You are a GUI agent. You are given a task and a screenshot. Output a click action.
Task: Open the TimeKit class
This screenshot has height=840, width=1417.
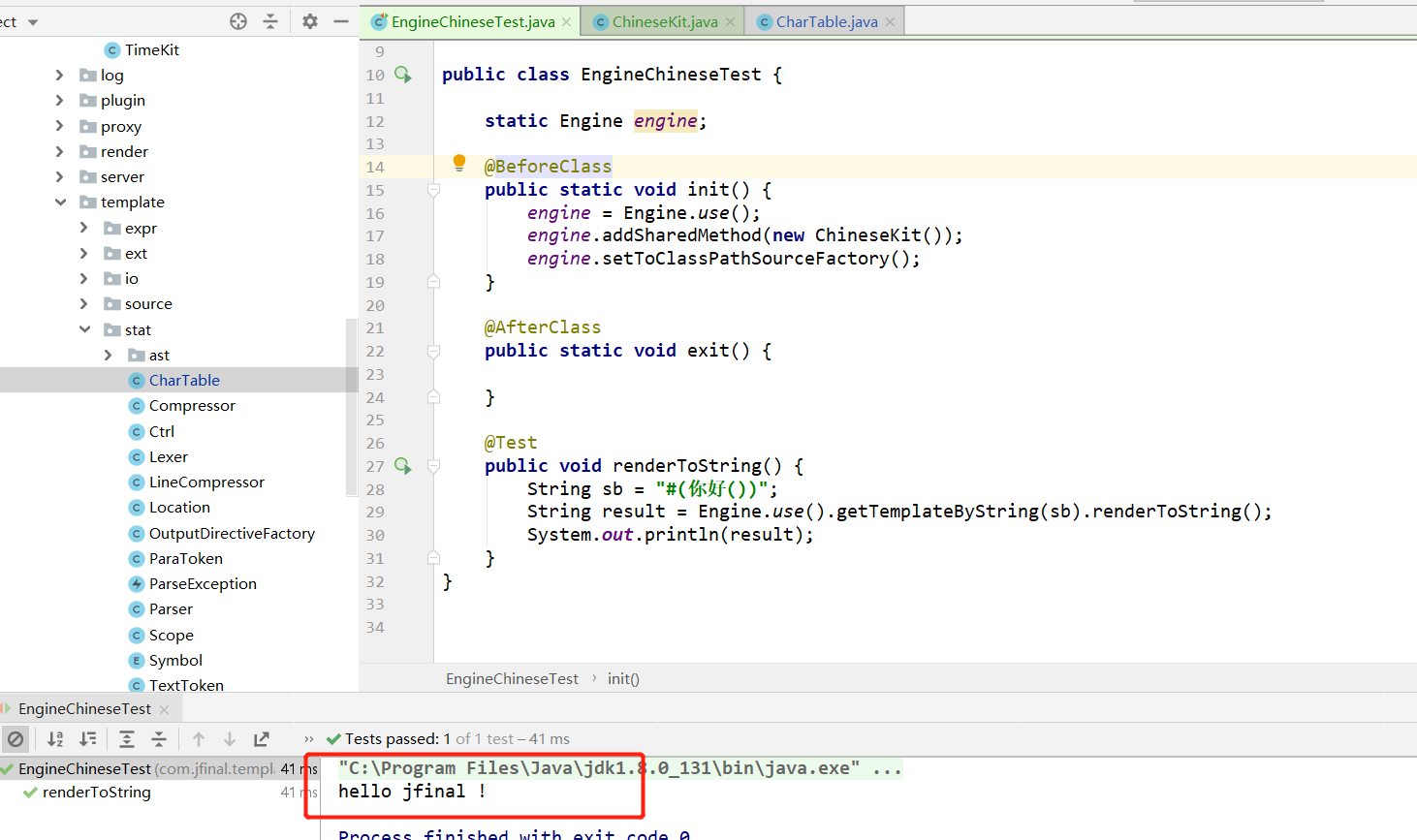142,49
